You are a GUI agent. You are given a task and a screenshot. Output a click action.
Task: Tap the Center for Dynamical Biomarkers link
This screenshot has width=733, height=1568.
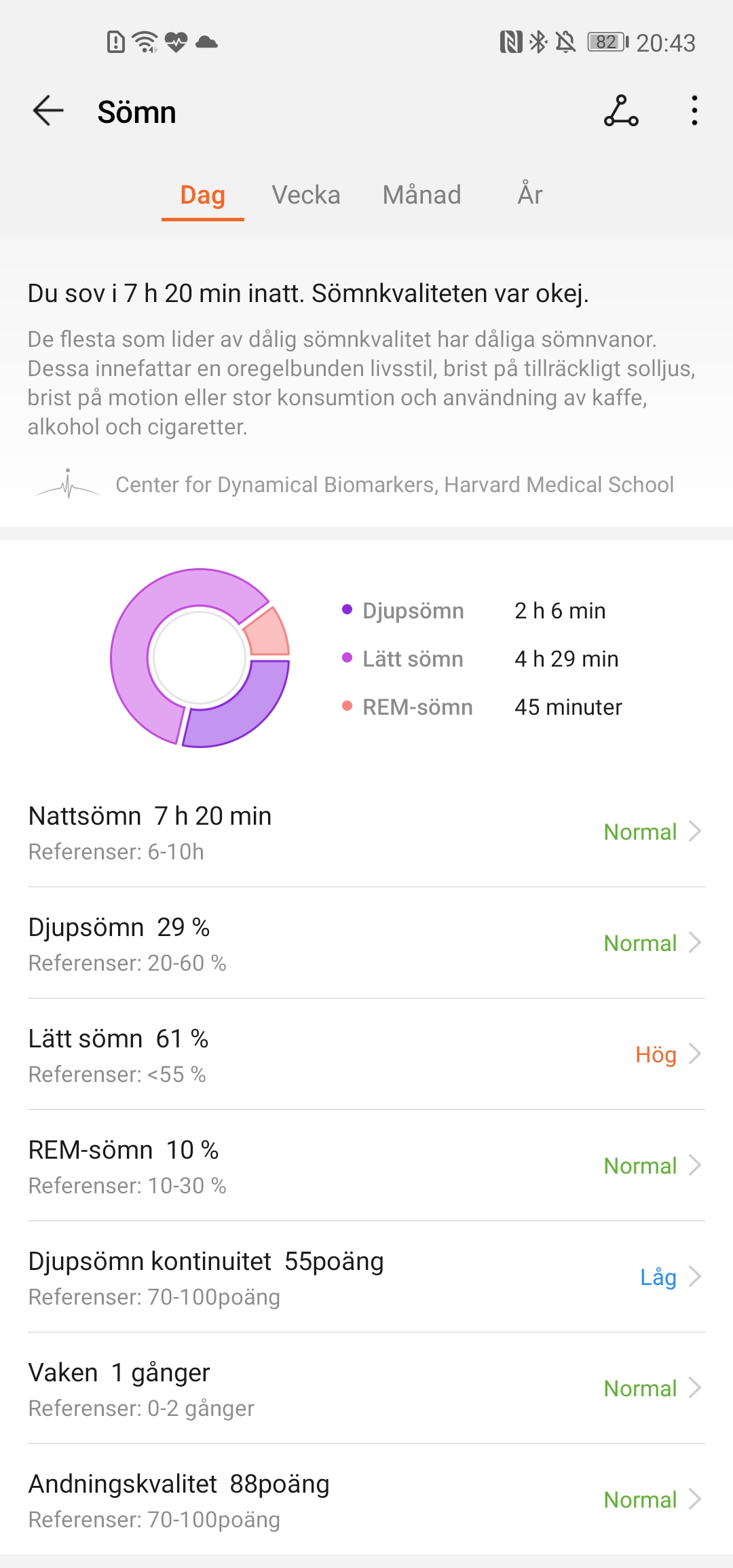tap(394, 485)
